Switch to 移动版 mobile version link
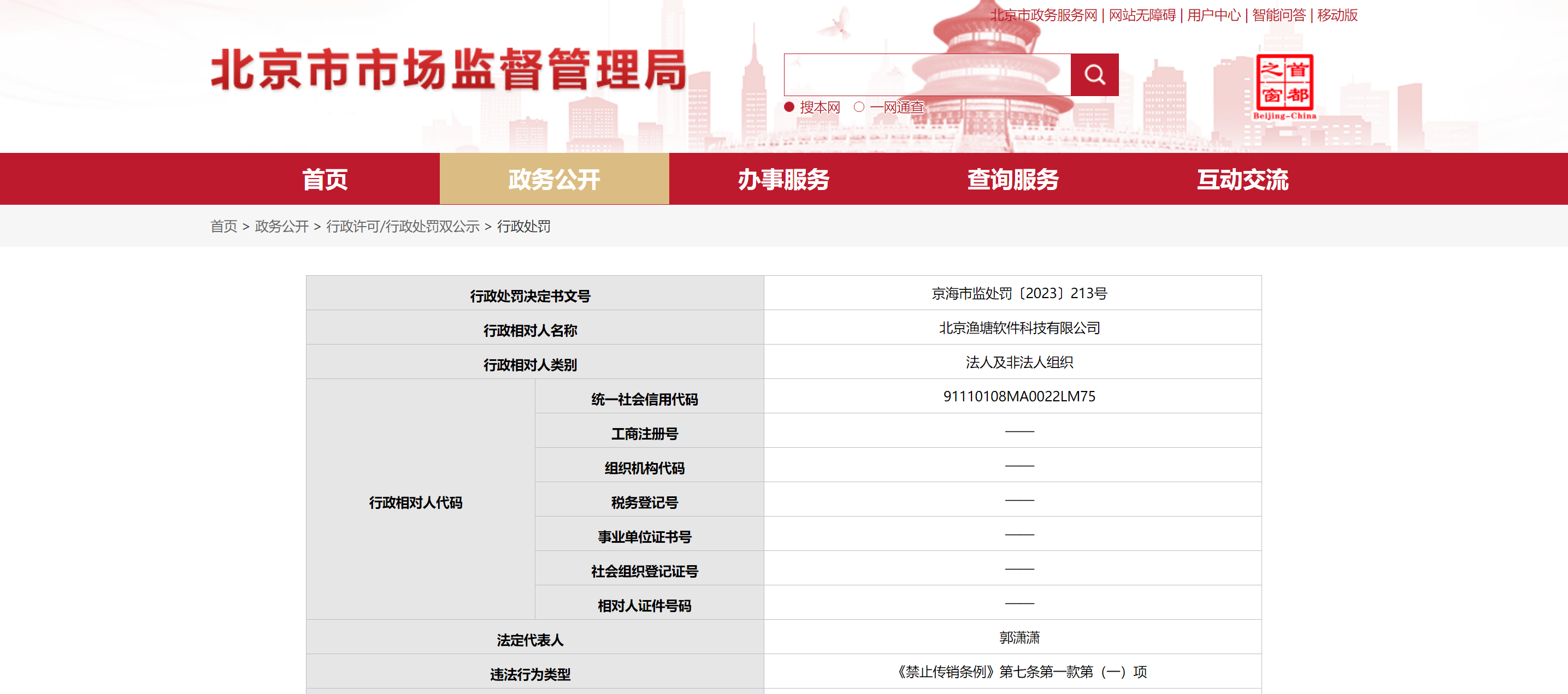Image resolution: width=1568 pixels, height=694 pixels. (x=1337, y=15)
